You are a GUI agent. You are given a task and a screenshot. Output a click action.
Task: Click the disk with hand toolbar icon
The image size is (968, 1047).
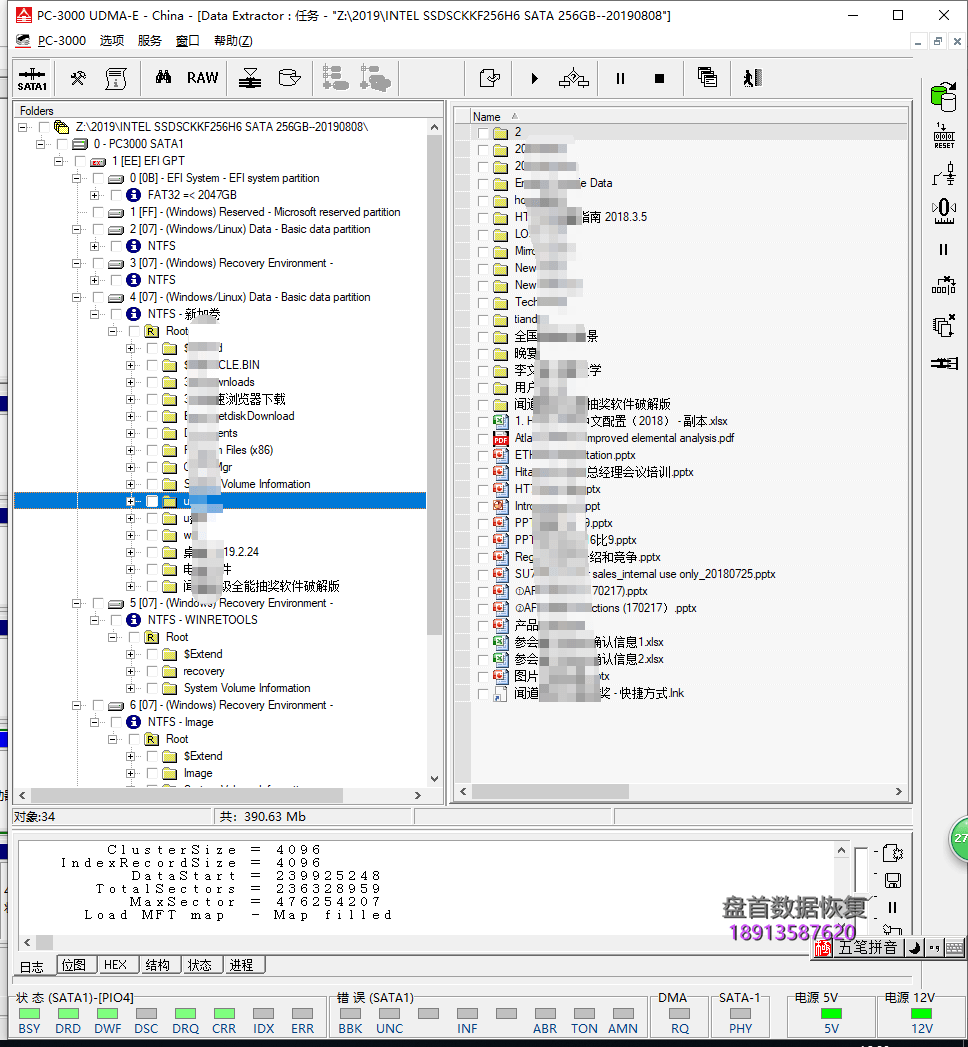(x=289, y=78)
